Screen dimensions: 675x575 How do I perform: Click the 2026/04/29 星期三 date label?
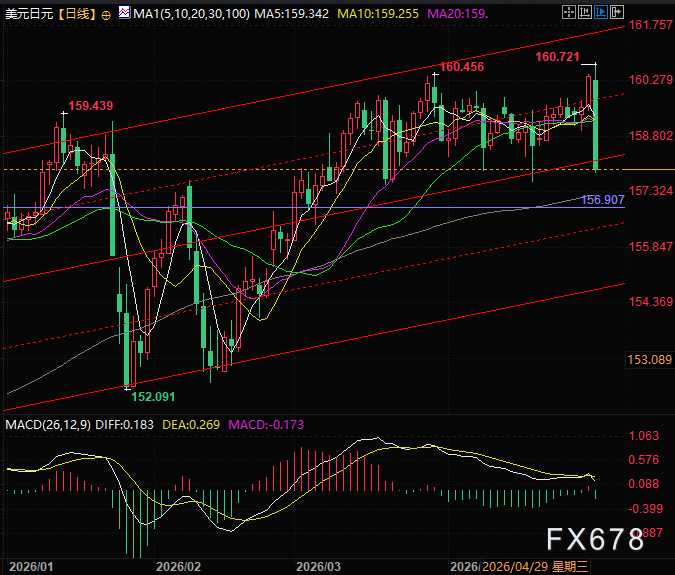click(535, 566)
